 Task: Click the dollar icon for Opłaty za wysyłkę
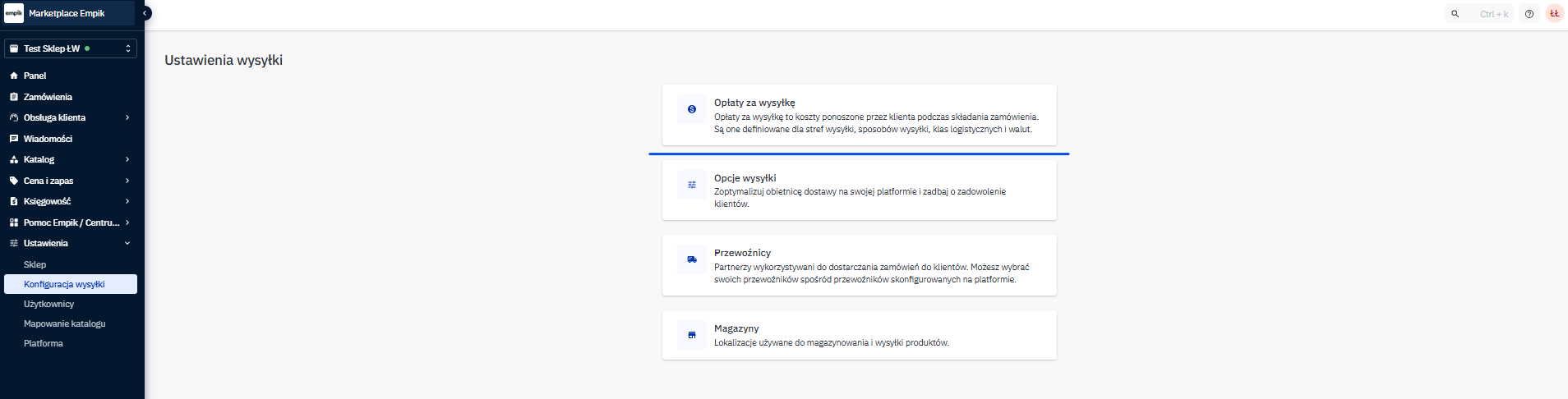691,109
